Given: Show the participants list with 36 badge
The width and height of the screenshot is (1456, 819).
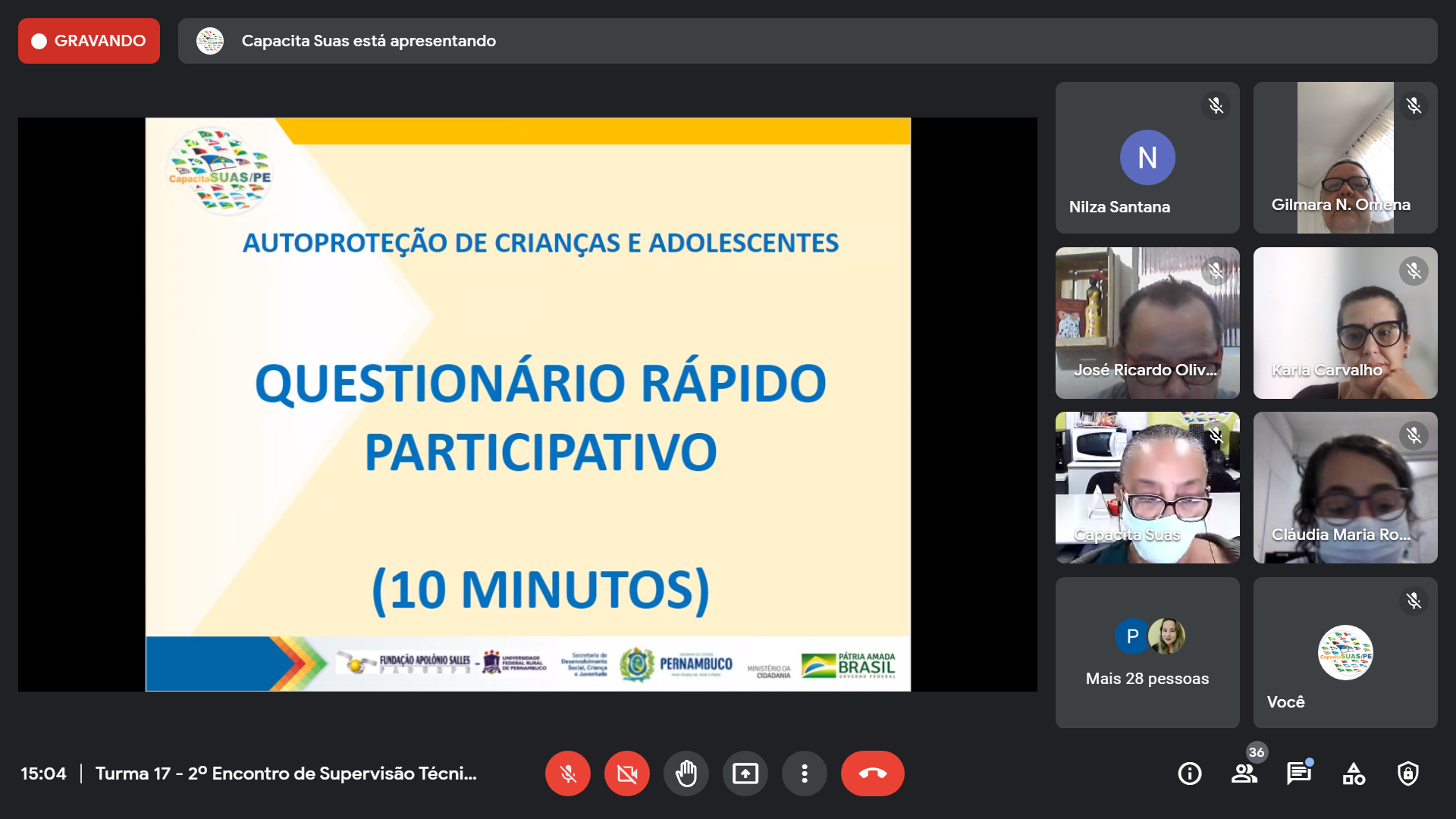Looking at the screenshot, I should (x=1244, y=773).
